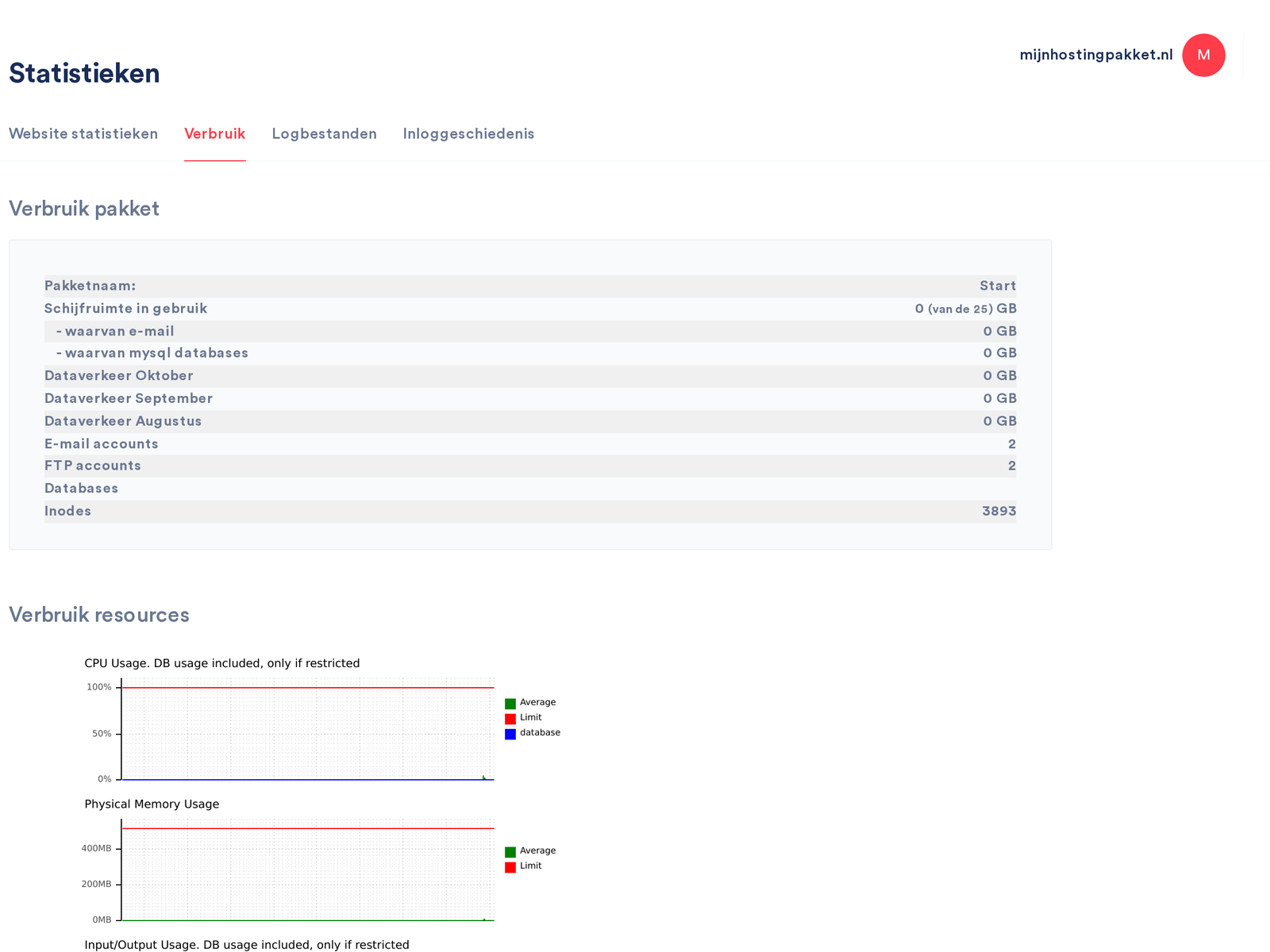Click the 50% CPU axis label
The height and width of the screenshot is (952, 1270).
coord(102,734)
